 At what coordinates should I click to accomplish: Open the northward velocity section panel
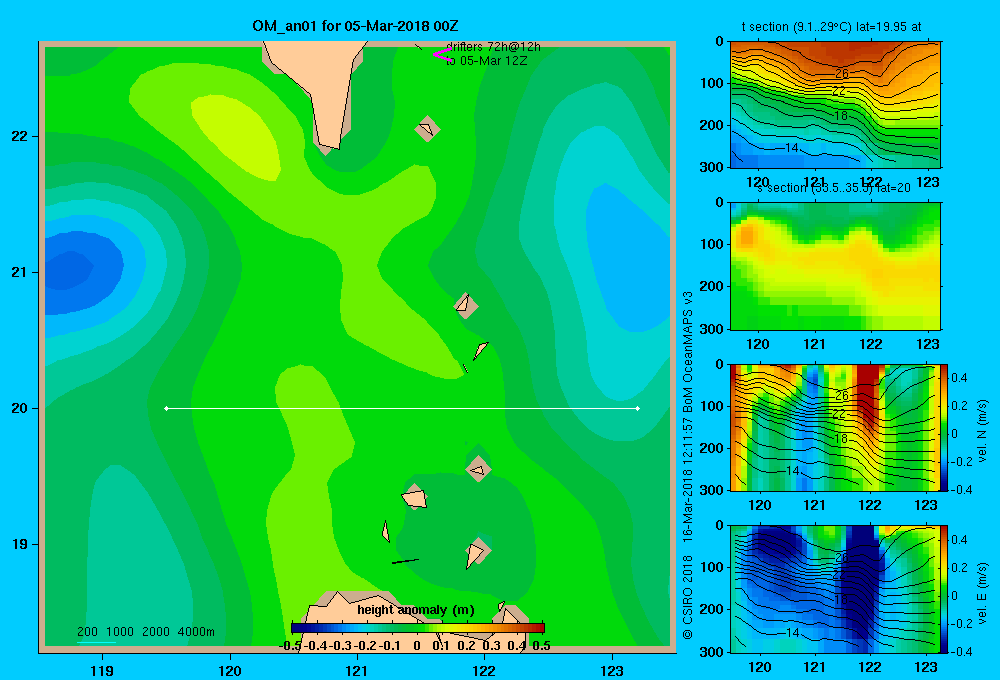(835, 427)
